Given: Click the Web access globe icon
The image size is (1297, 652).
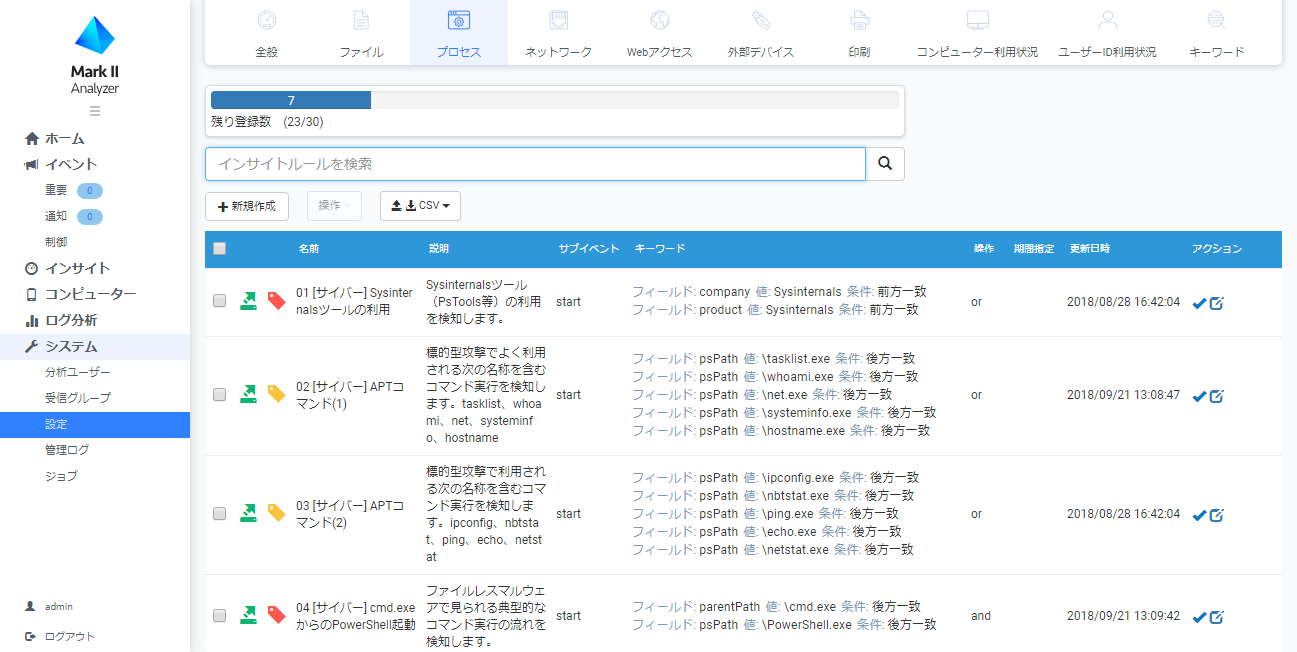Looking at the screenshot, I should 659,20.
